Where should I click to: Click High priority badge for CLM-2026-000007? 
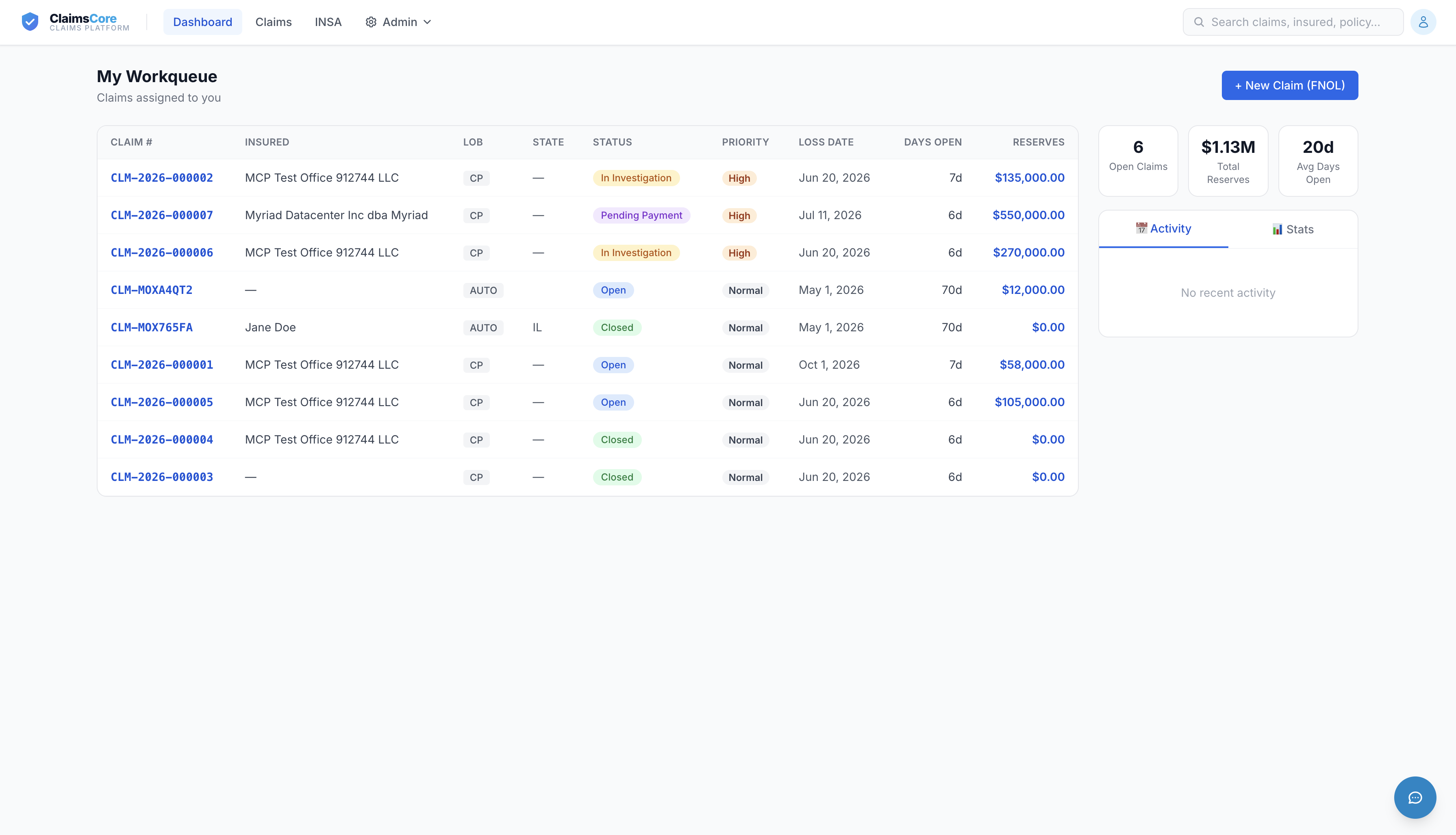pos(739,215)
